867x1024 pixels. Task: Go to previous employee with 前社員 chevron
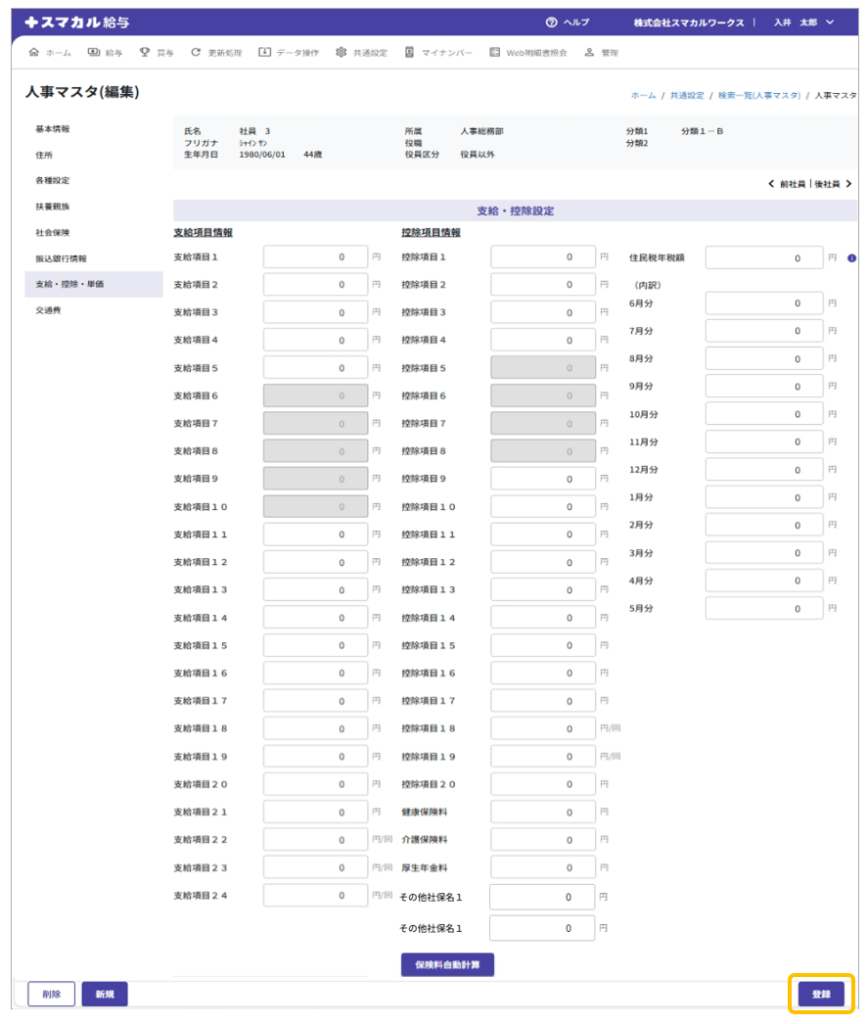pos(771,184)
